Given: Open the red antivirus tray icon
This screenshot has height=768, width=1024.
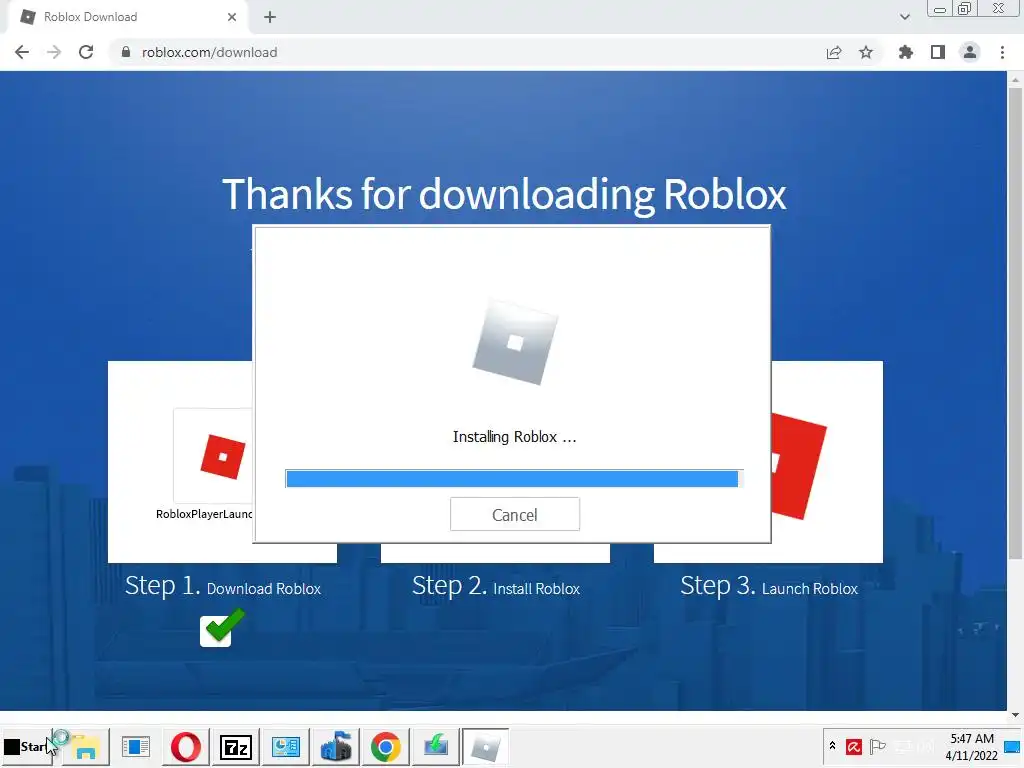Looking at the screenshot, I should 854,746.
